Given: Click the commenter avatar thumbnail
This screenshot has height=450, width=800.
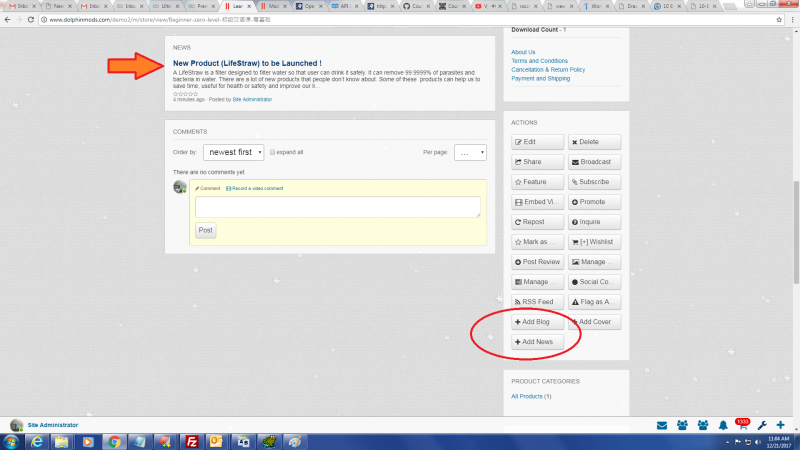Looking at the screenshot, I should (180, 187).
